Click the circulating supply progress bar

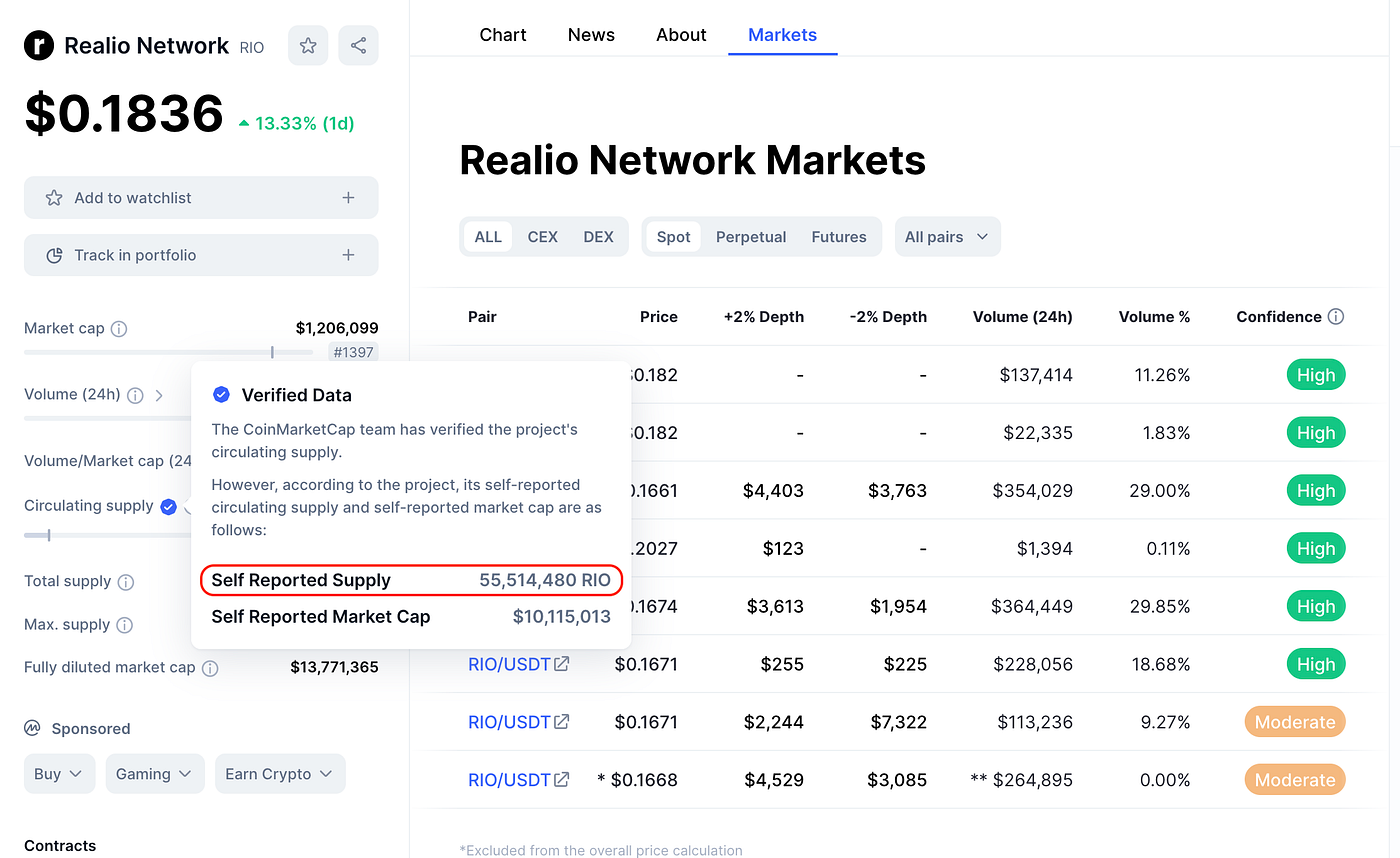[107, 535]
